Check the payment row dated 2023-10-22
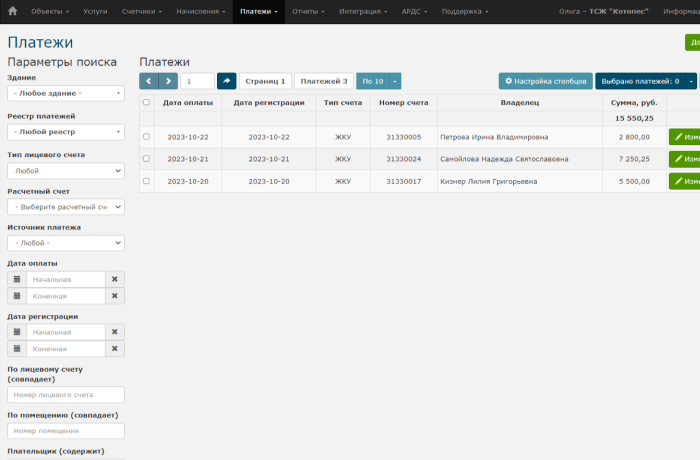 click(x=146, y=137)
